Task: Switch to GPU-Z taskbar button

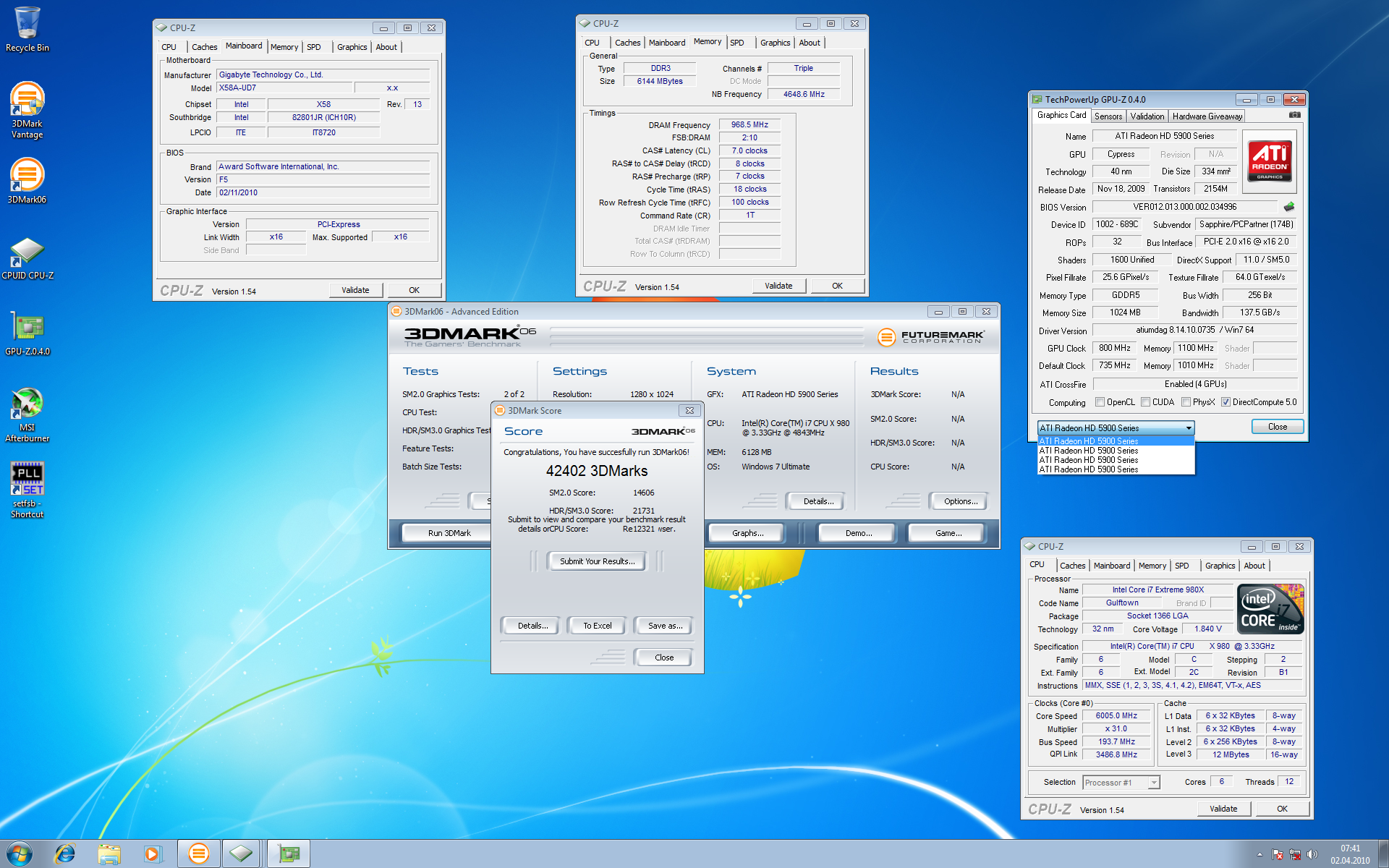Action: pos(289,854)
